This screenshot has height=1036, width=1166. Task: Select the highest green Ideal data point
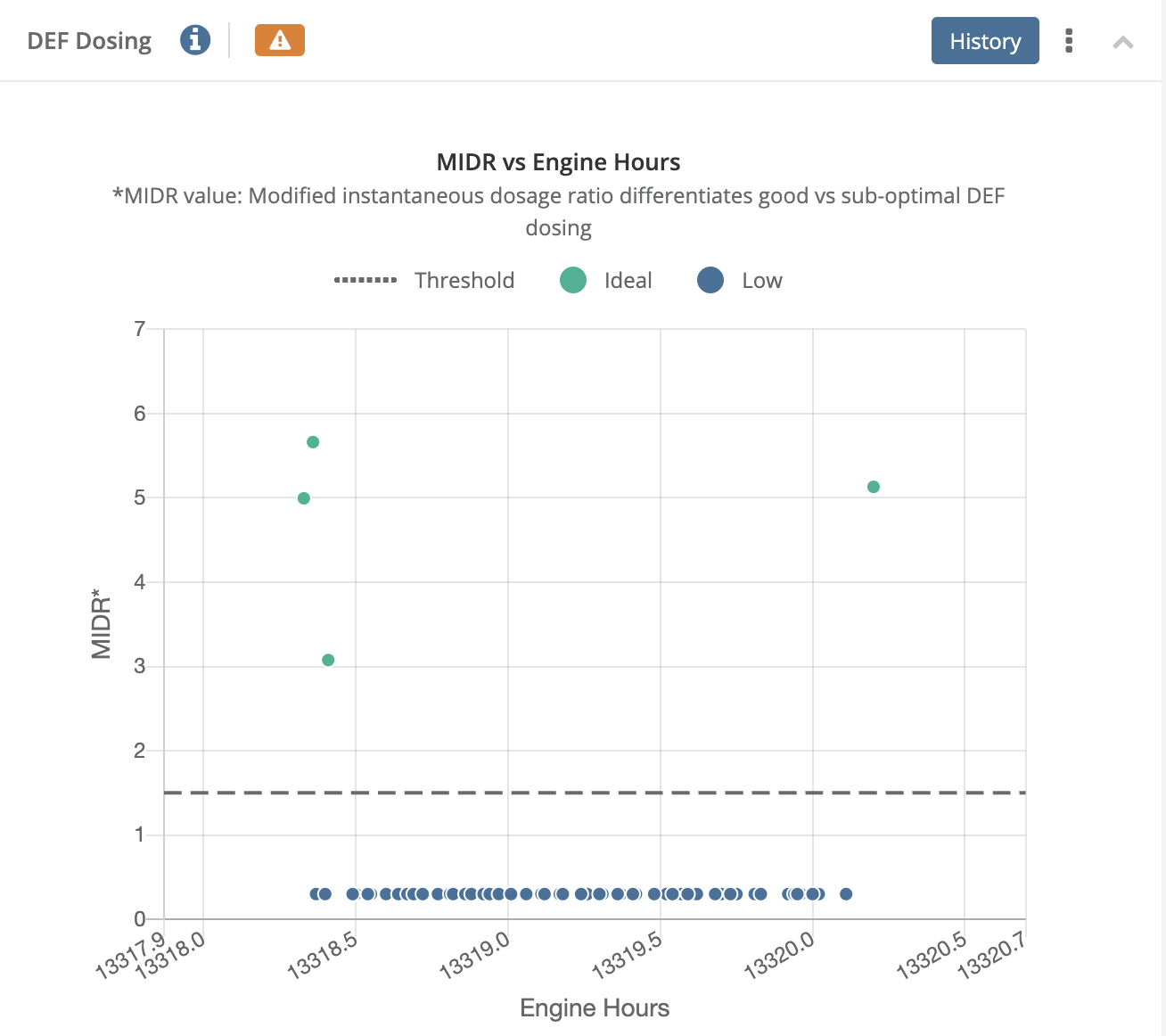pos(313,442)
